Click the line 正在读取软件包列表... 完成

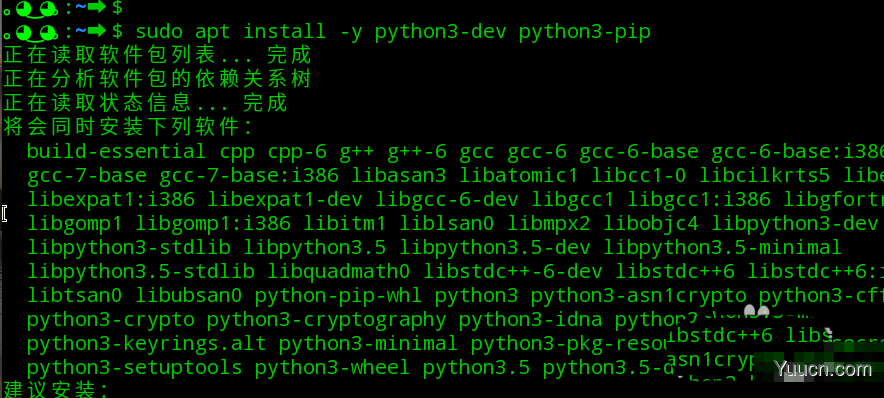157,55
